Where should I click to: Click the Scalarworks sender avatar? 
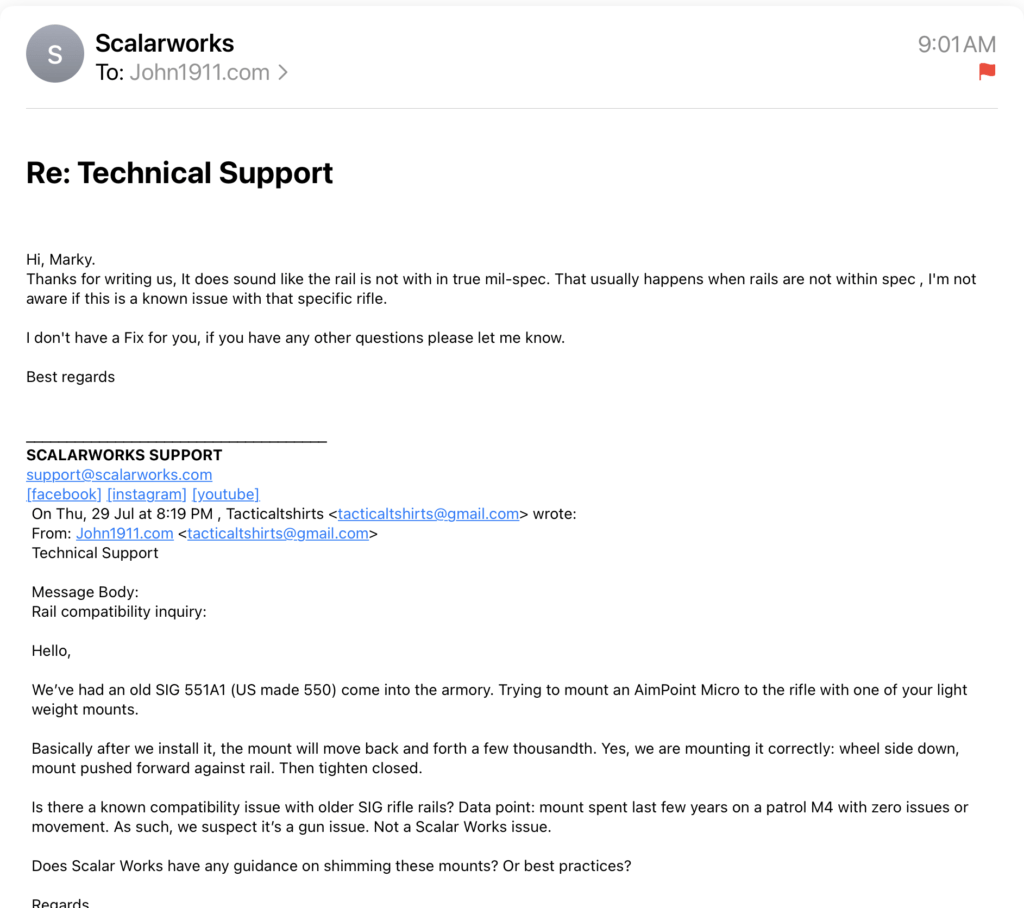click(55, 54)
